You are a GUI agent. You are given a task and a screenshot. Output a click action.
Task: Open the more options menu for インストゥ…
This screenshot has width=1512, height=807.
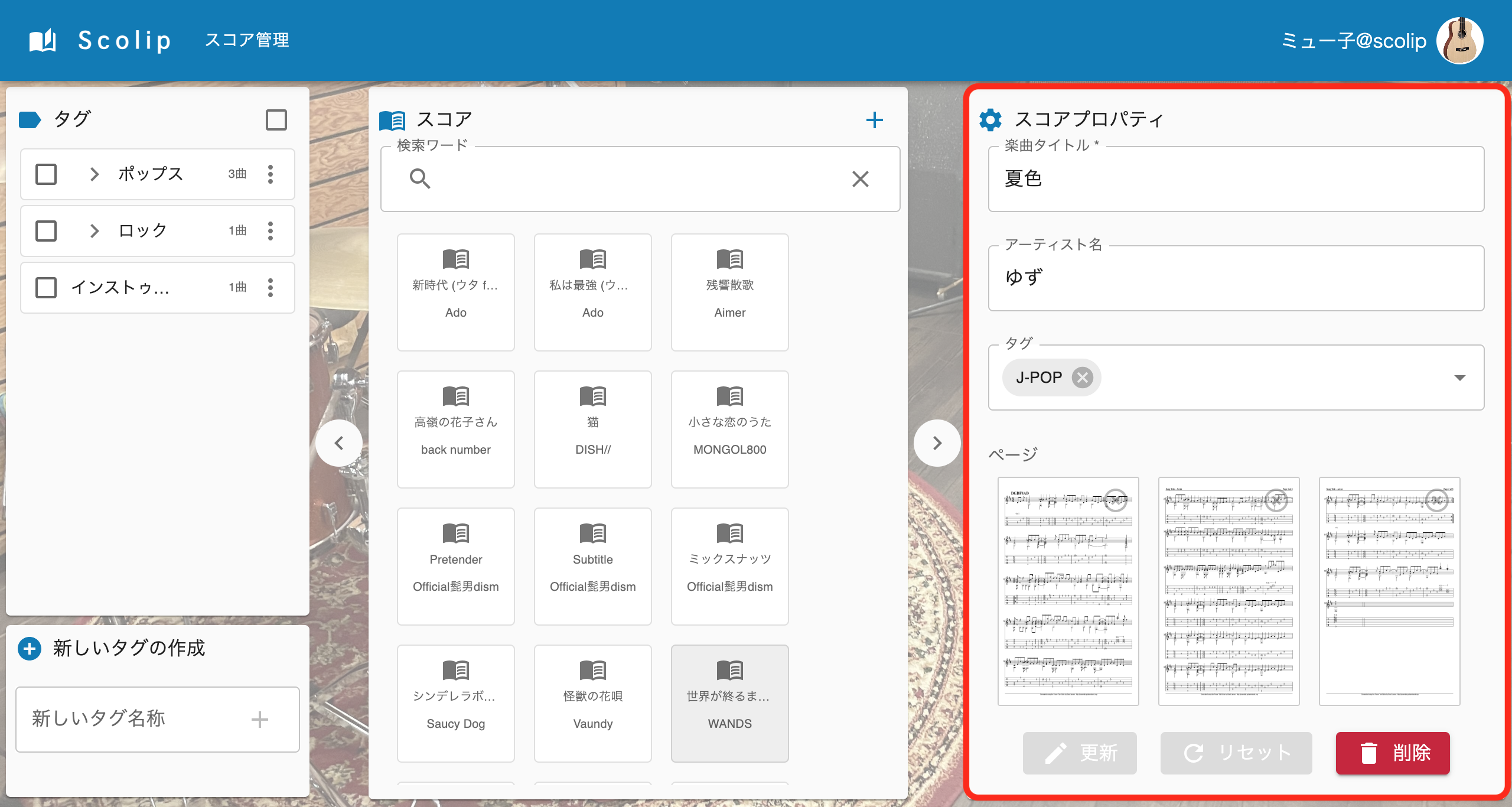pyautogui.click(x=271, y=288)
